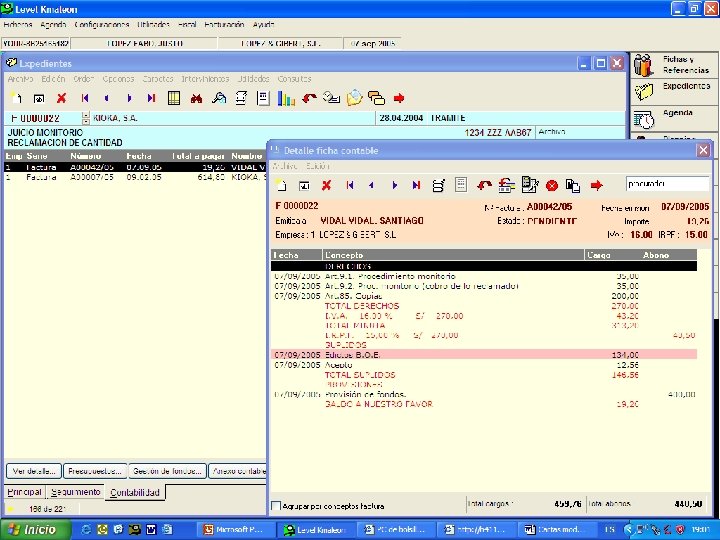Click the binoculars search icon in Expedientes toolbar

tap(197, 98)
